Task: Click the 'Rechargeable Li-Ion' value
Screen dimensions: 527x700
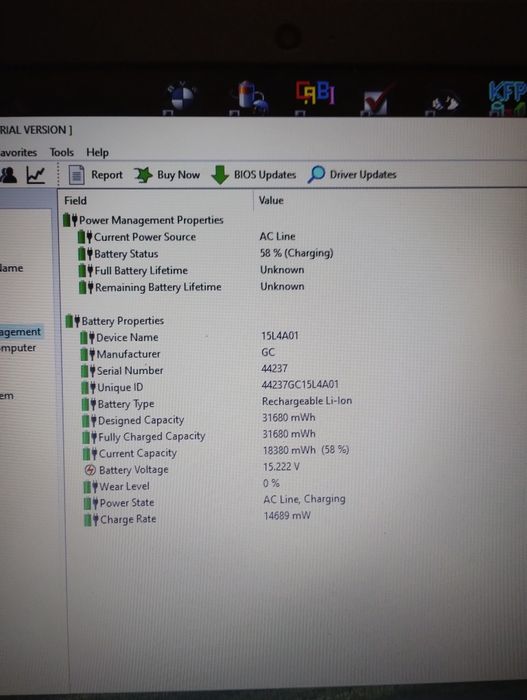Action: coord(307,401)
